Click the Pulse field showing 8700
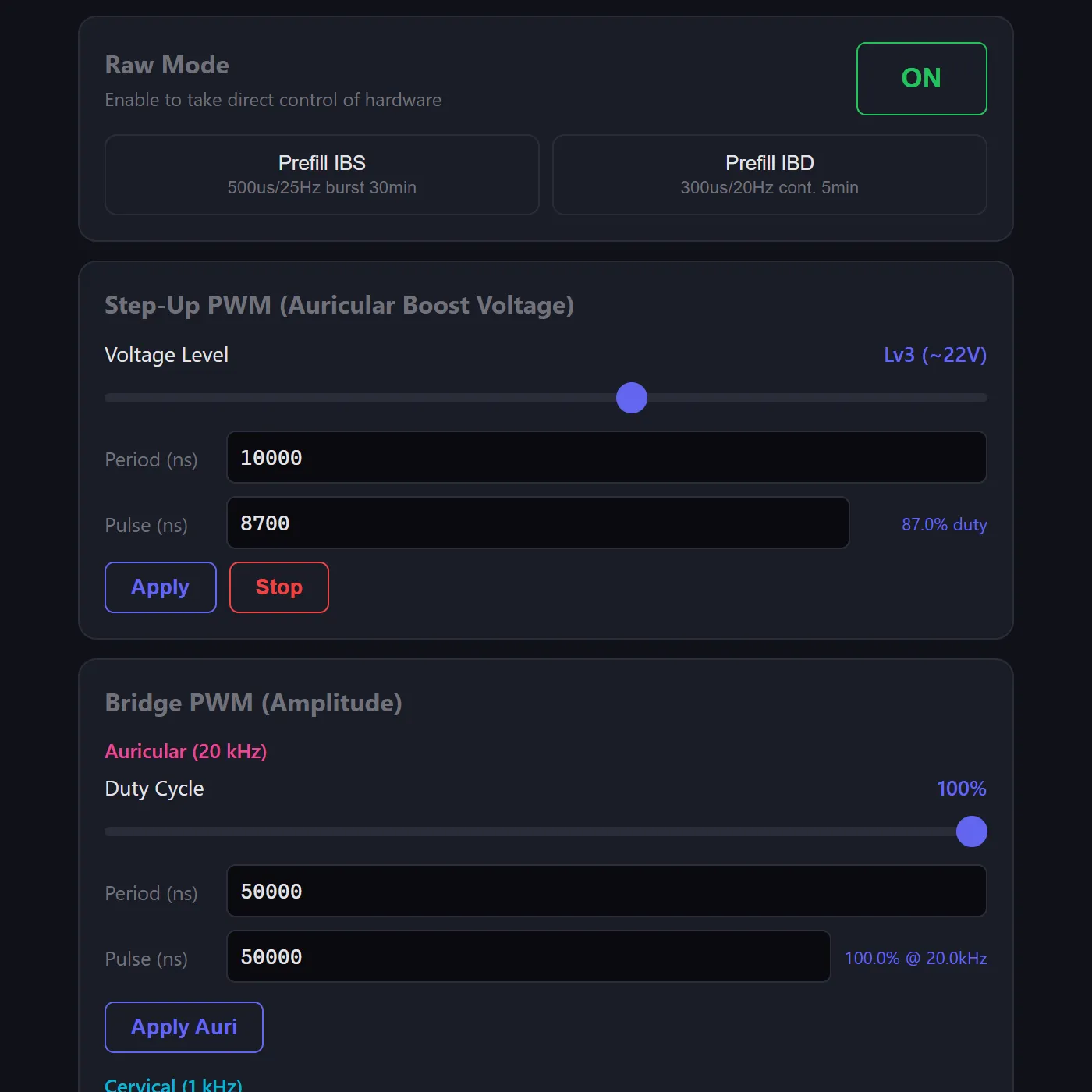This screenshot has height=1092, width=1092. tap(537, 523)
